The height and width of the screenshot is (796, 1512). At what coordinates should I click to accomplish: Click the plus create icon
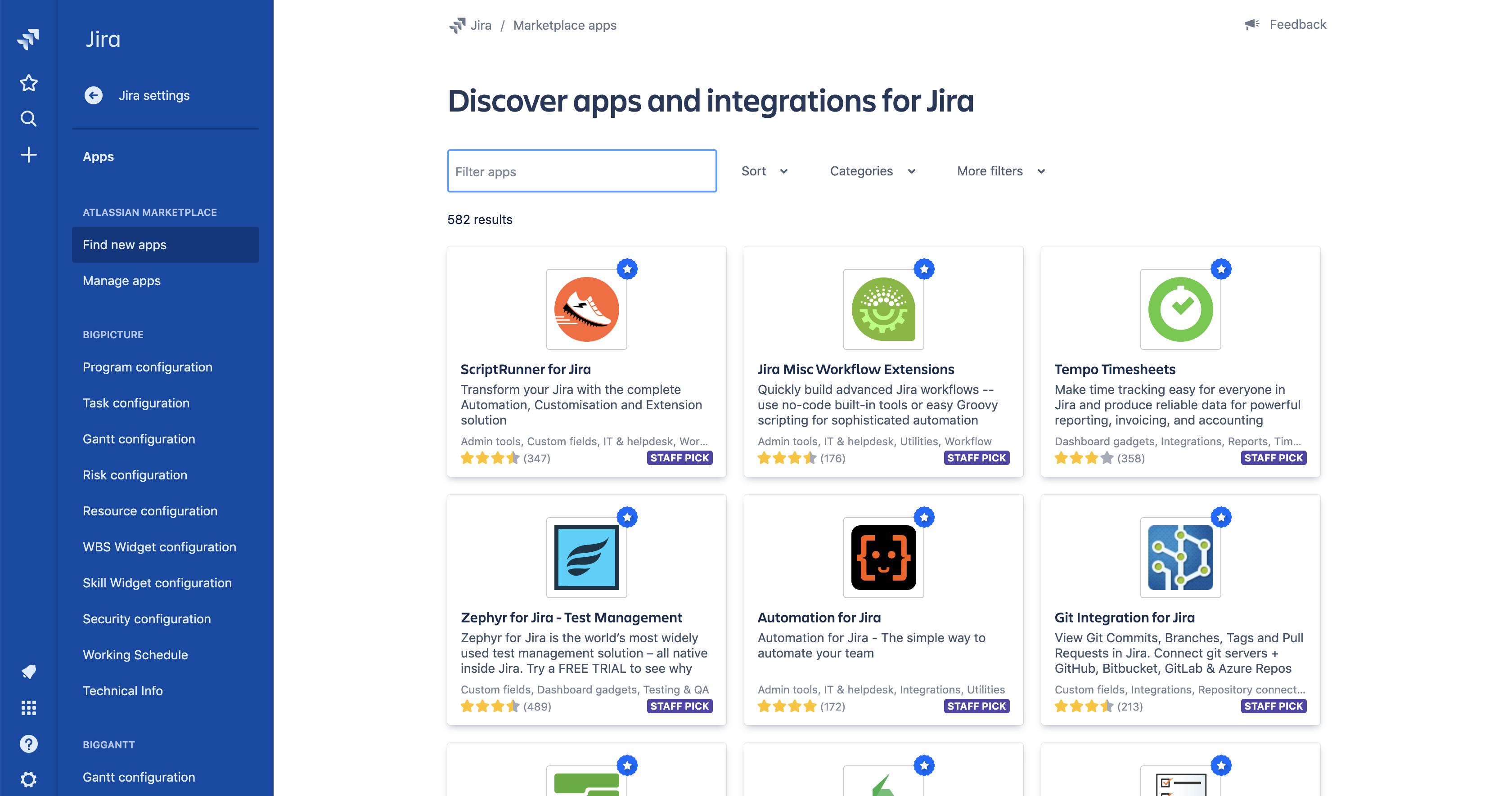click(28, 155)
